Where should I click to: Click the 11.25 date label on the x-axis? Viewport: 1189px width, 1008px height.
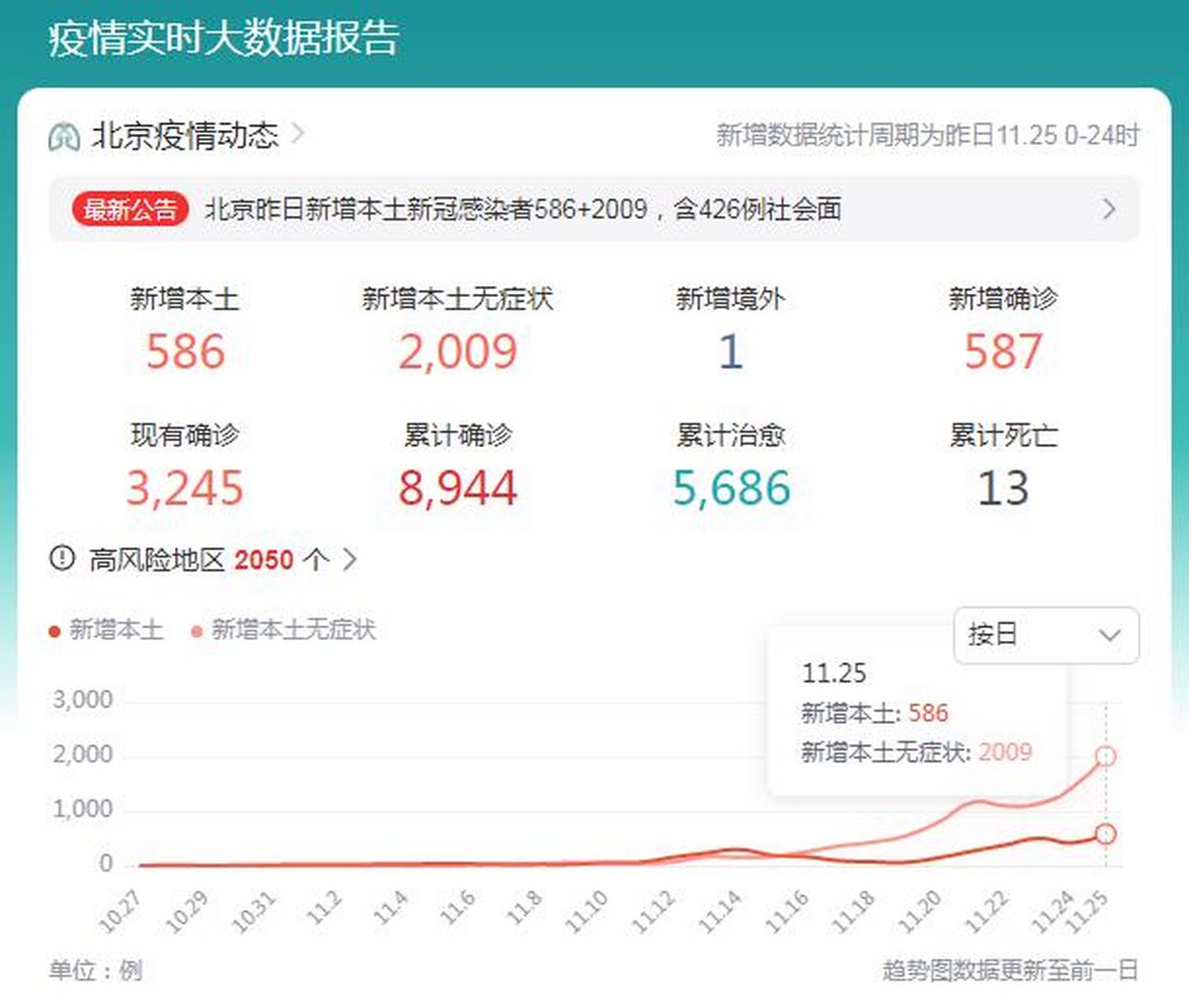[x=1087, y=911]
